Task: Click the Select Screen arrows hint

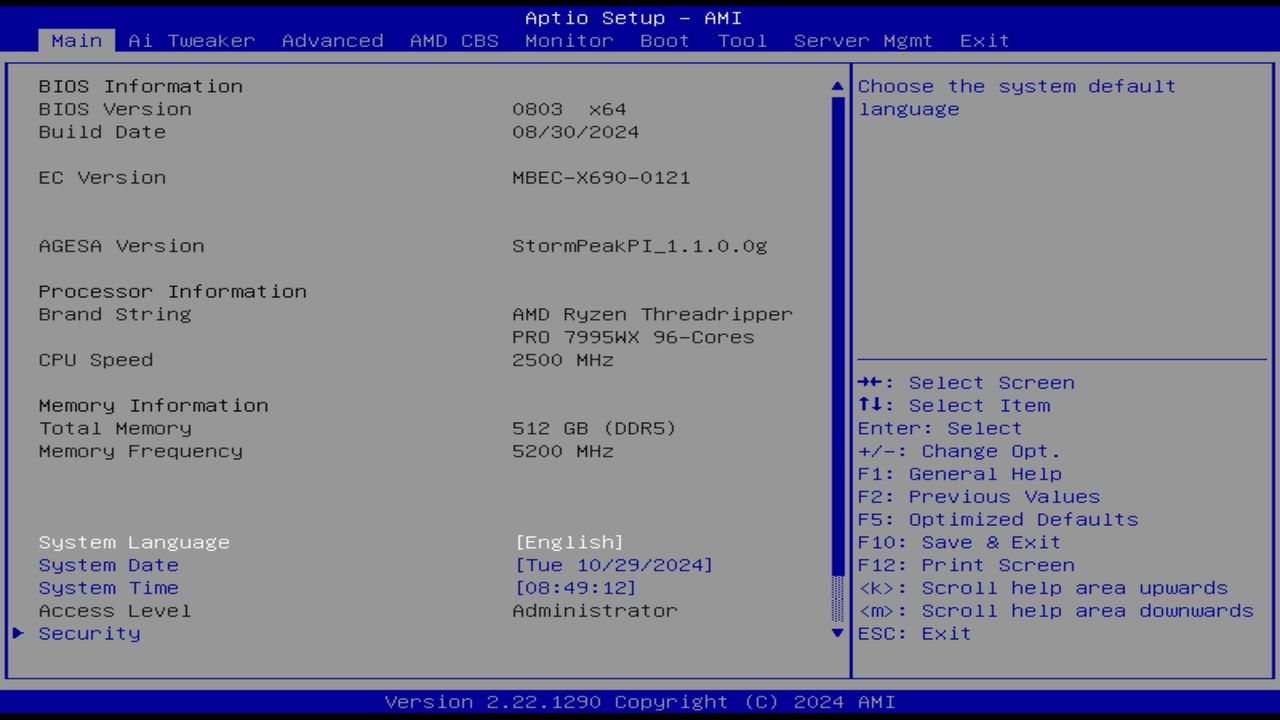Action: 966,383
